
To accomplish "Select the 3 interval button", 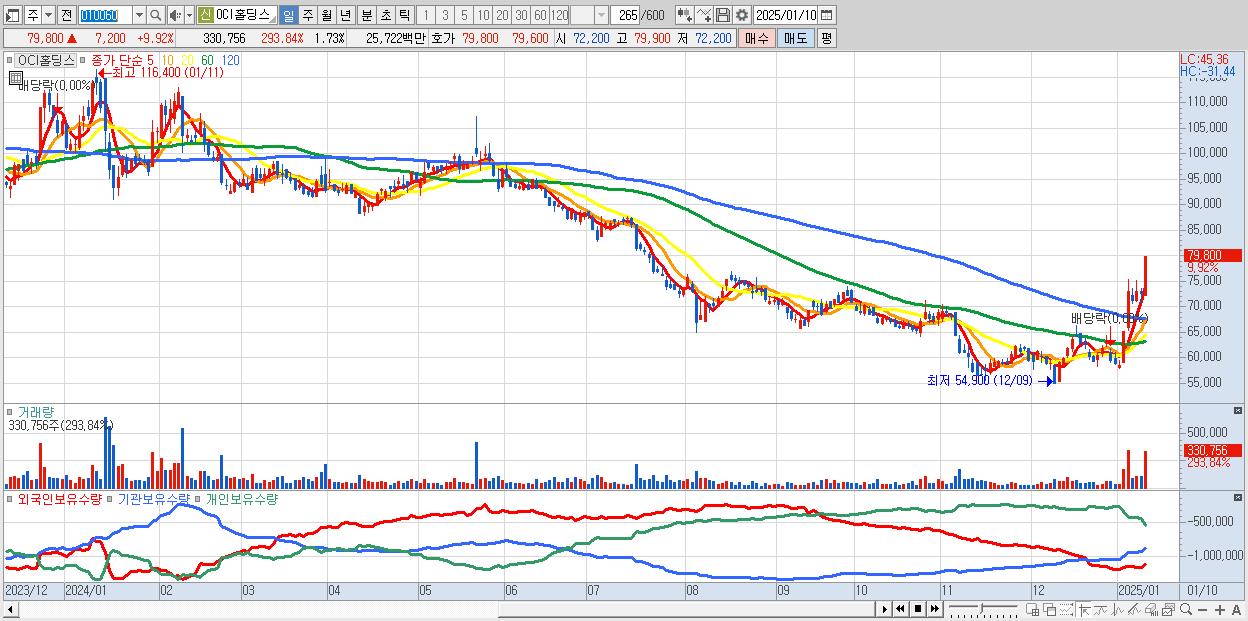I will click(445, 15).
